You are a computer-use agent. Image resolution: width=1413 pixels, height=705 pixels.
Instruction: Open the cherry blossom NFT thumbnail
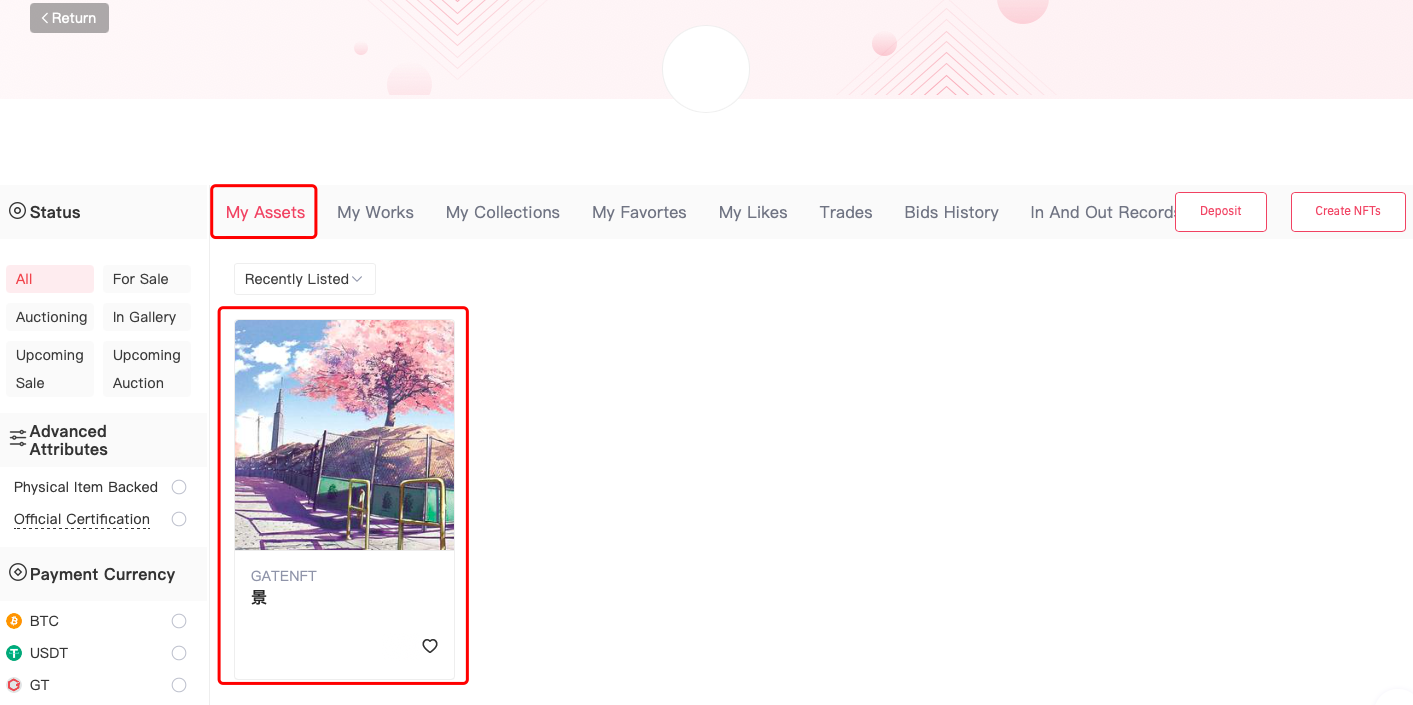[x=344, y=435]
